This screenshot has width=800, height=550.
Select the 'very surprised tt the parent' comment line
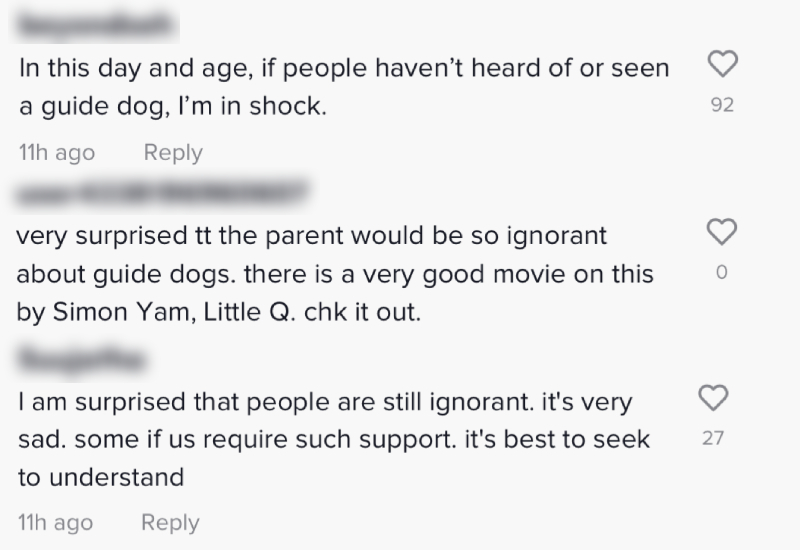(312, 237)
